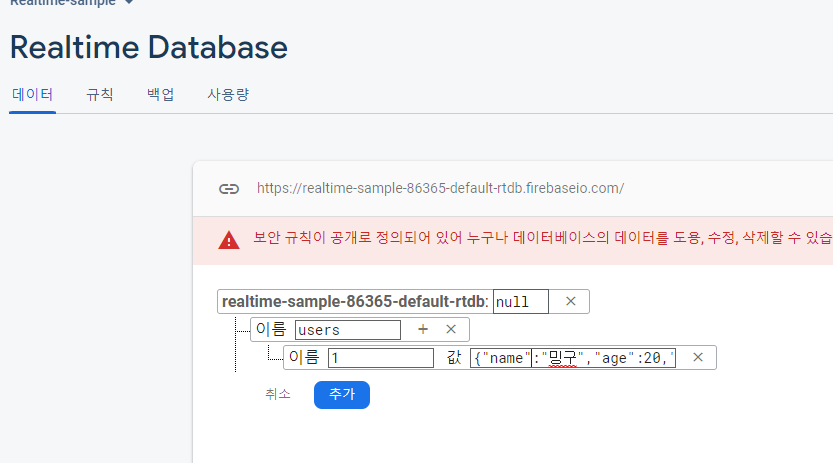Viewport: 833px width, 463px height.
Task: Remove the child entry named 1 with X
Action: tap(698, 357)
